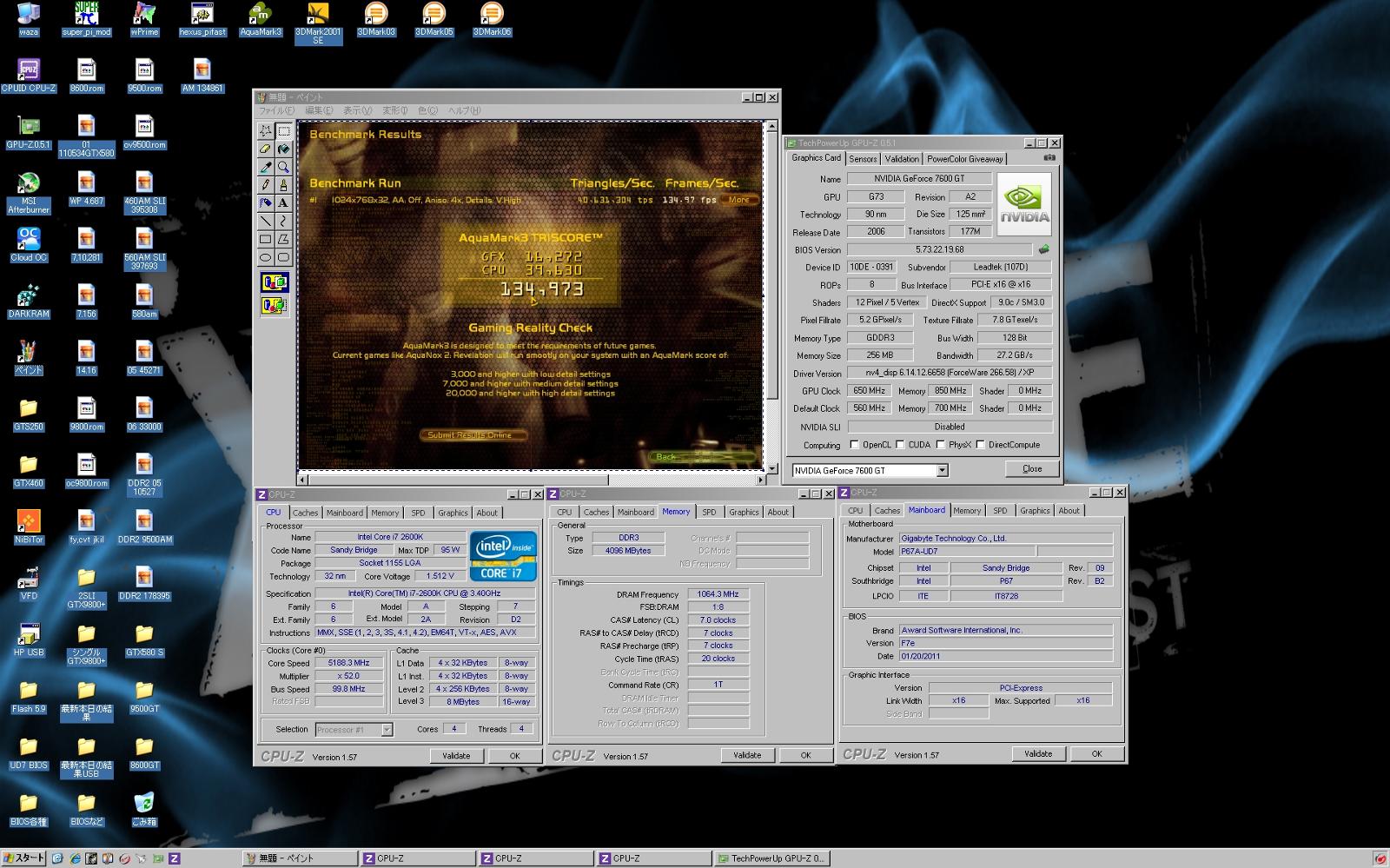Image resolution: width=1390 pixels, height=868 pixels.
Task: Open the DARKRAM desktop icon
Action: 29,301
